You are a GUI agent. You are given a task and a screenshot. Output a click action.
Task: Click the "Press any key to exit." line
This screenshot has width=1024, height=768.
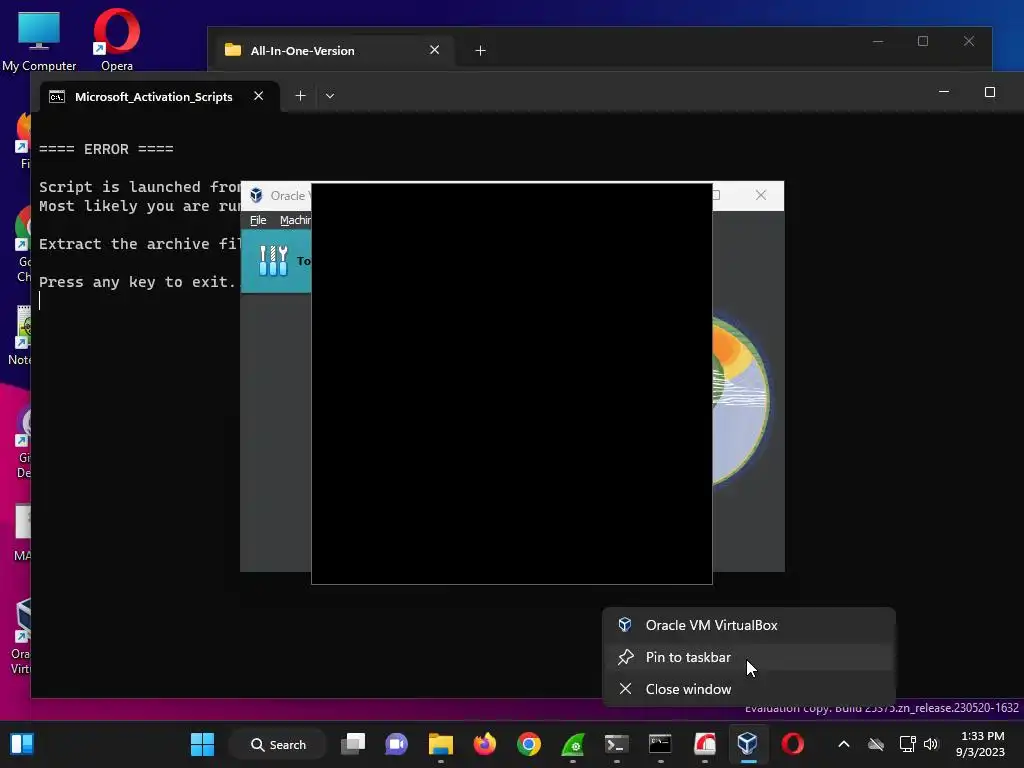point(137,282)
